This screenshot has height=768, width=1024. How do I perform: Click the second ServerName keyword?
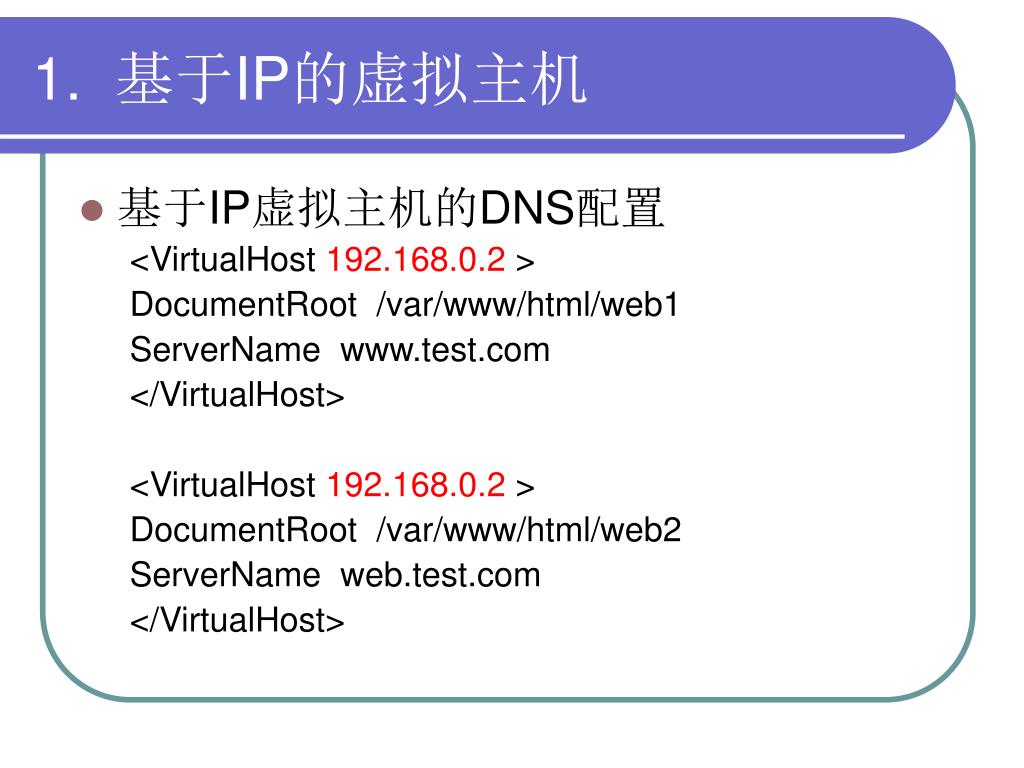pyautogui.click(x=225, y=575)
